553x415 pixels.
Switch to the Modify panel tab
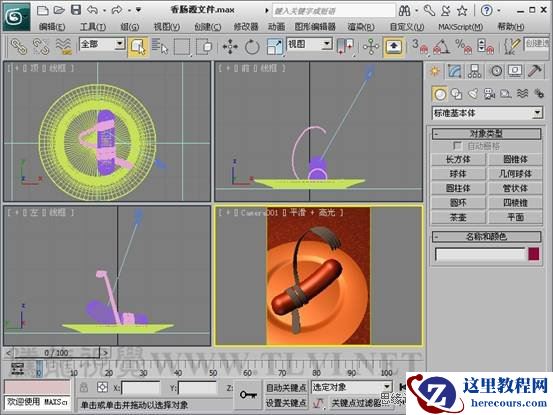454,71
